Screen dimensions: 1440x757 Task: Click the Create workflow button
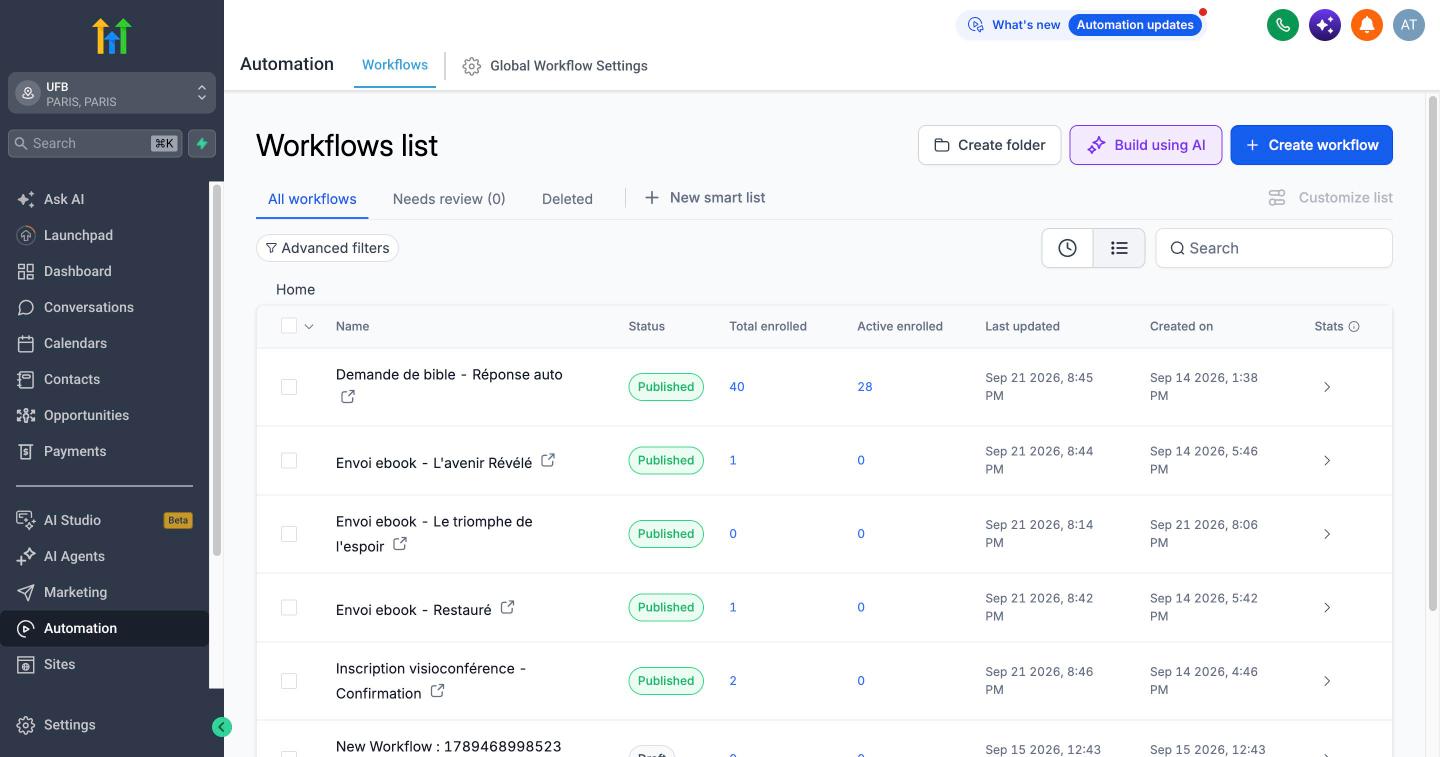(x=1311, y=145)
